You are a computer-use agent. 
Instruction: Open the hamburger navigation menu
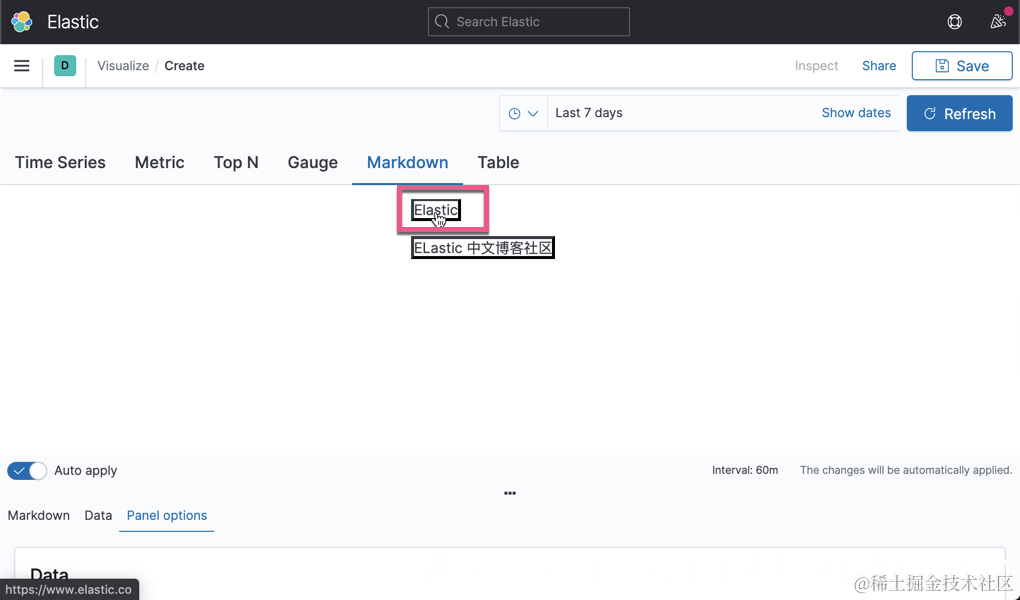tap(21, 66)
